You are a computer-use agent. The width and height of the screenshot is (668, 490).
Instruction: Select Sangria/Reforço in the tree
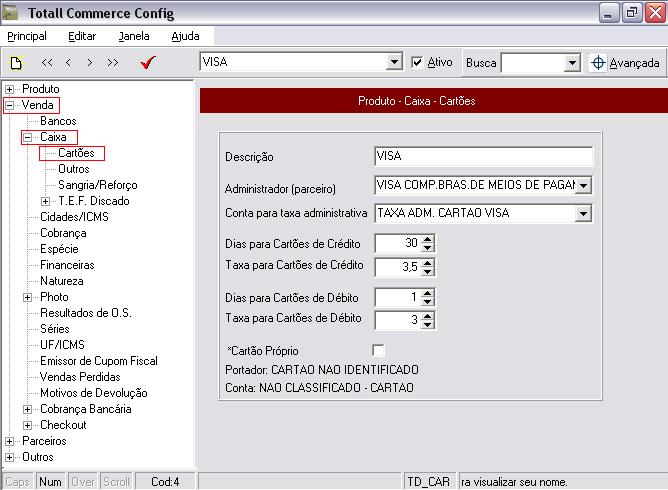point(98,185)
